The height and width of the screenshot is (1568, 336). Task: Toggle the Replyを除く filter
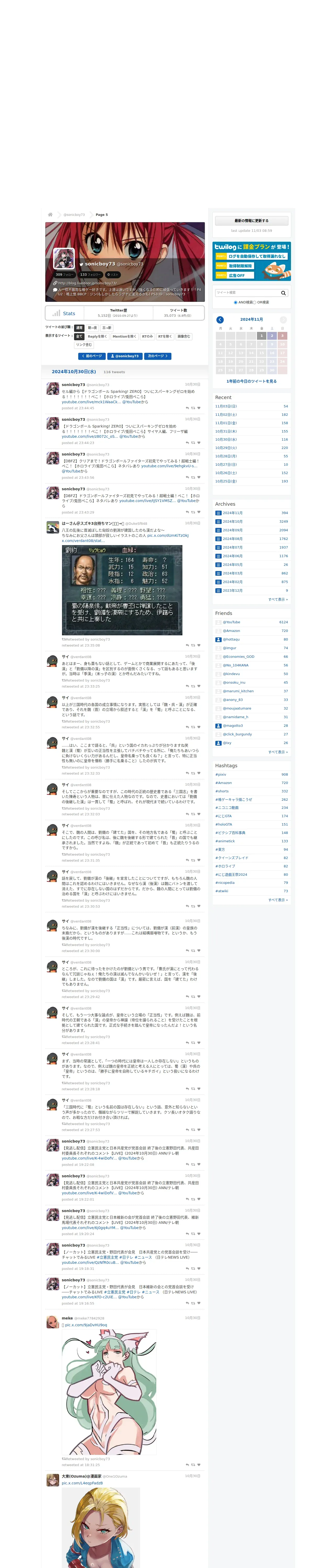[x=98, y=336]
